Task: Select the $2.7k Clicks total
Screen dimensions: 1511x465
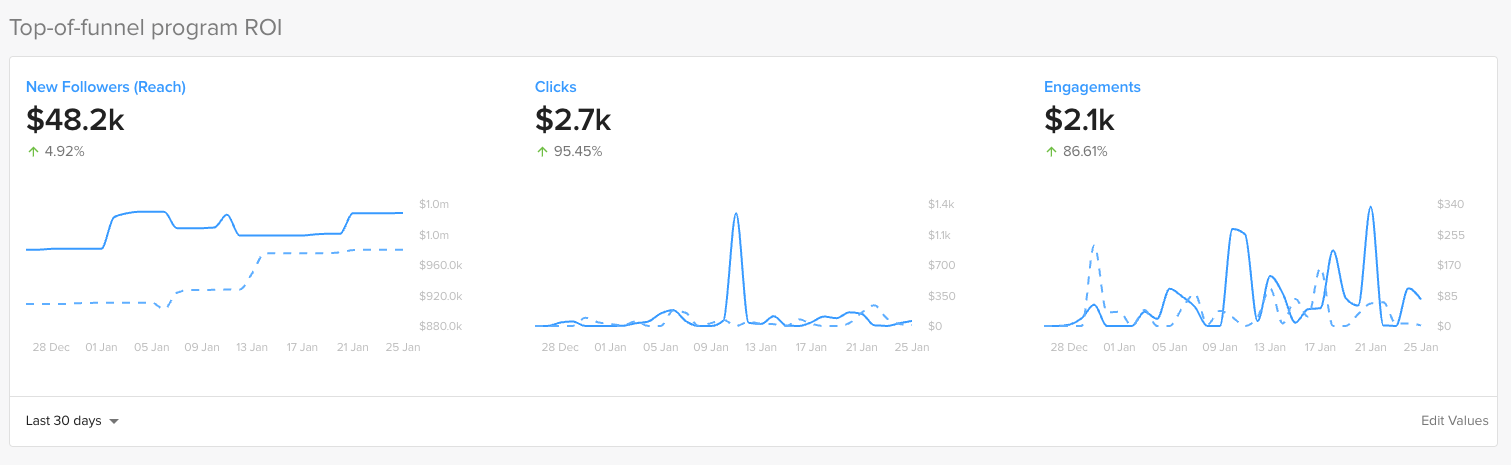Action: click(573, 120)
